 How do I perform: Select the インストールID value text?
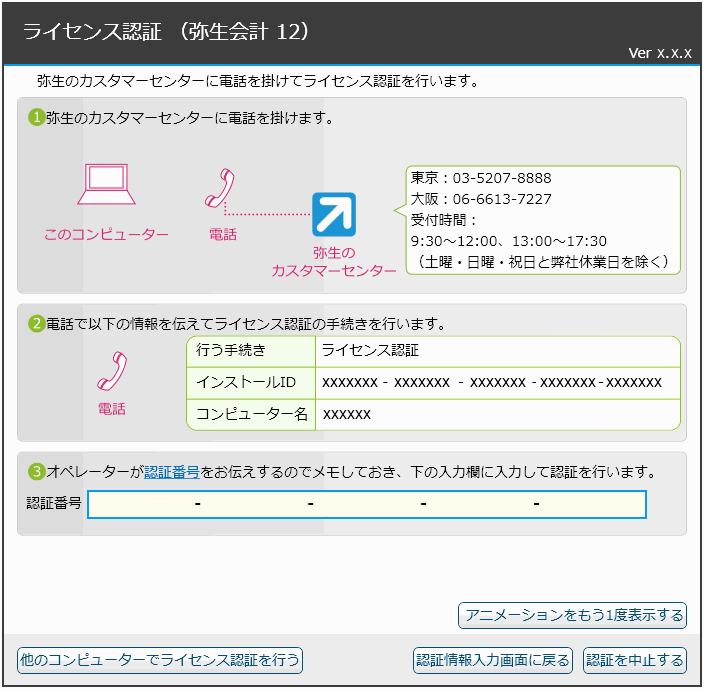[x=491, y=383]
